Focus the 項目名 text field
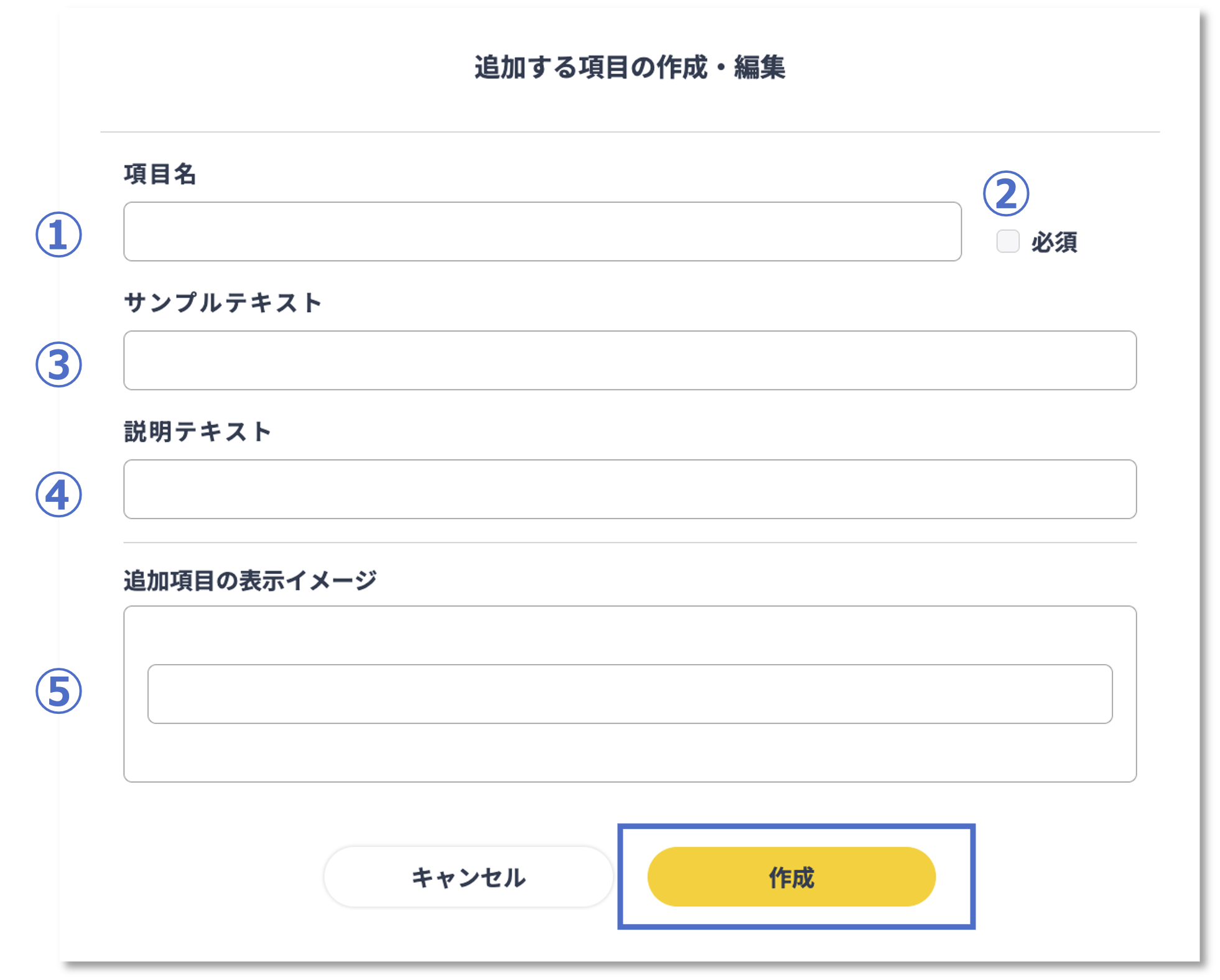Image resolution: width=1220 pixels, height=980 pixels. click(x=542, y=231)
